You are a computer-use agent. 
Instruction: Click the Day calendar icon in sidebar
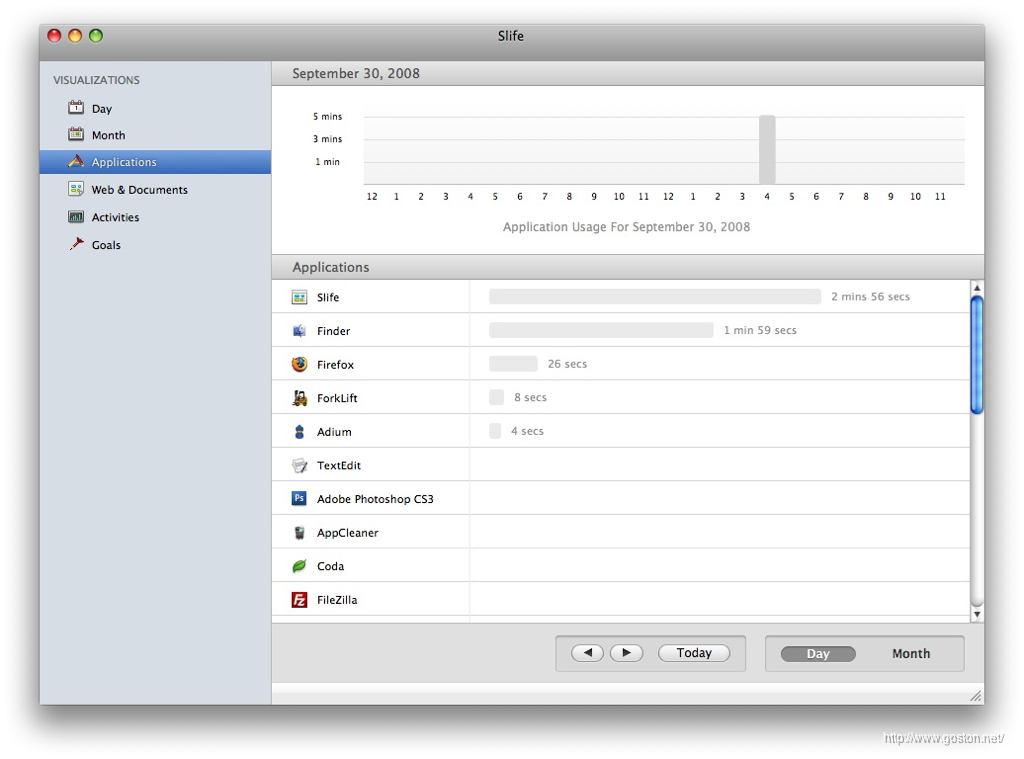[x=76, y=107]
